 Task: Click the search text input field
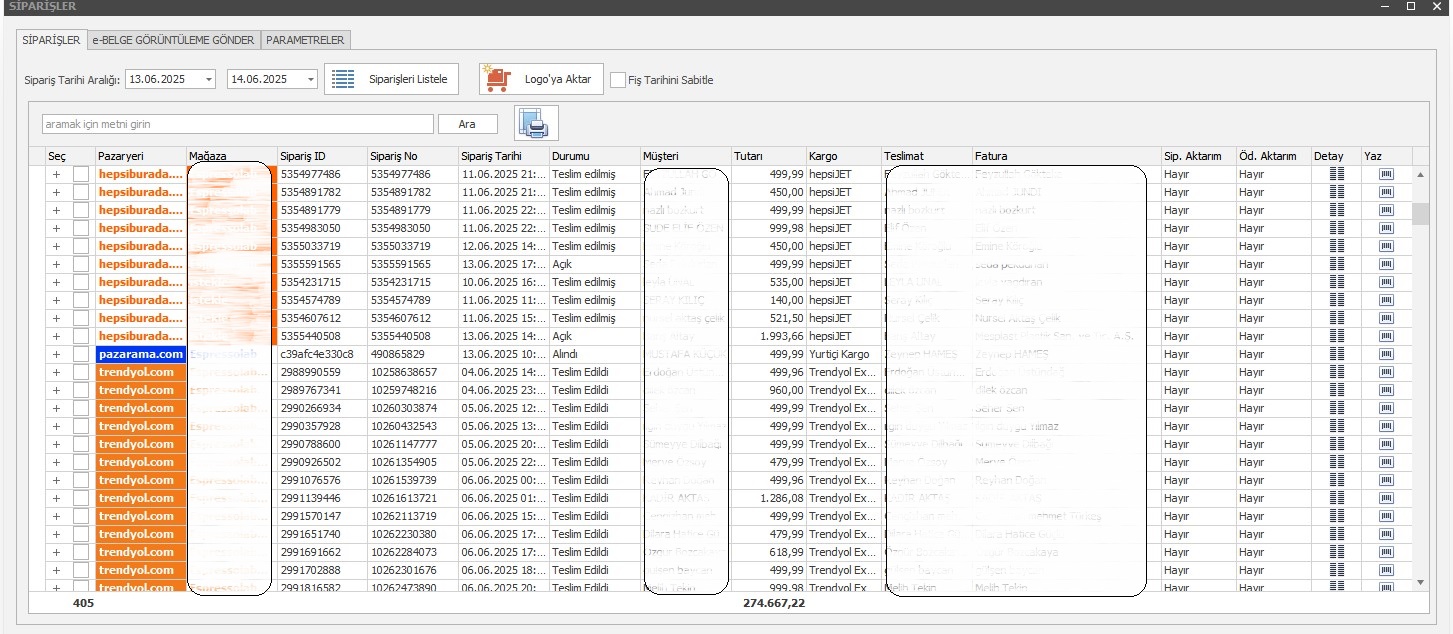pos(238,124)
